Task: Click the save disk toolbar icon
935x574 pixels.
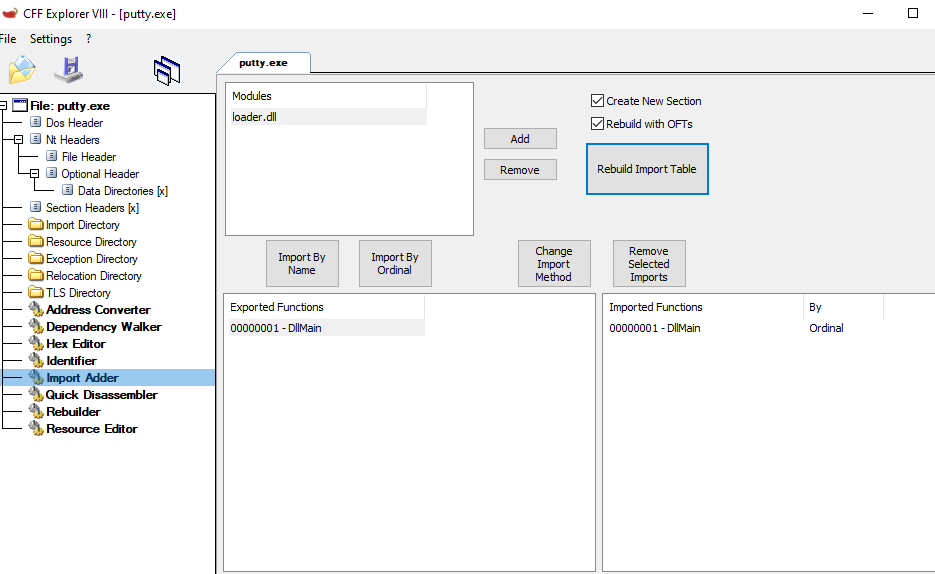Action: tap(68, 70)
